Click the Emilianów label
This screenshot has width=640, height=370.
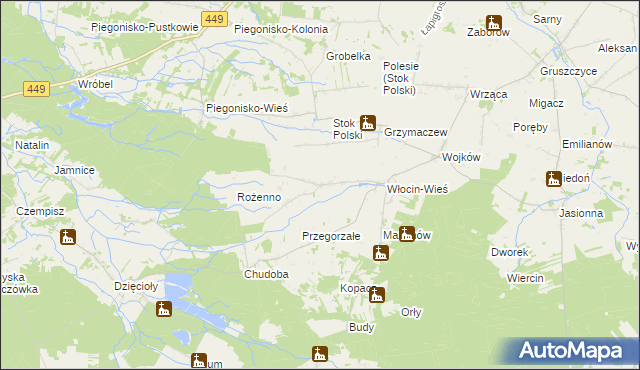(587, 144)
